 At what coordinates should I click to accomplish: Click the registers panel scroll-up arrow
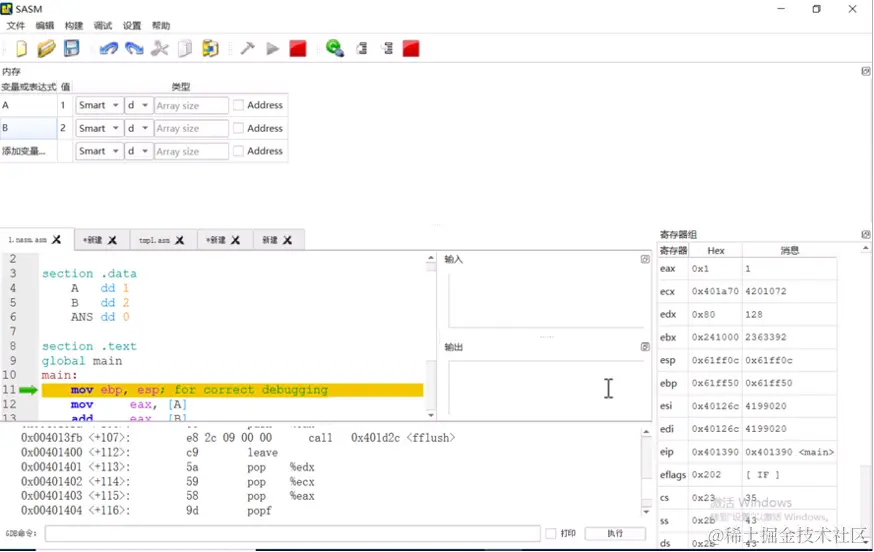pyautogui.click(x=865, y=248)
